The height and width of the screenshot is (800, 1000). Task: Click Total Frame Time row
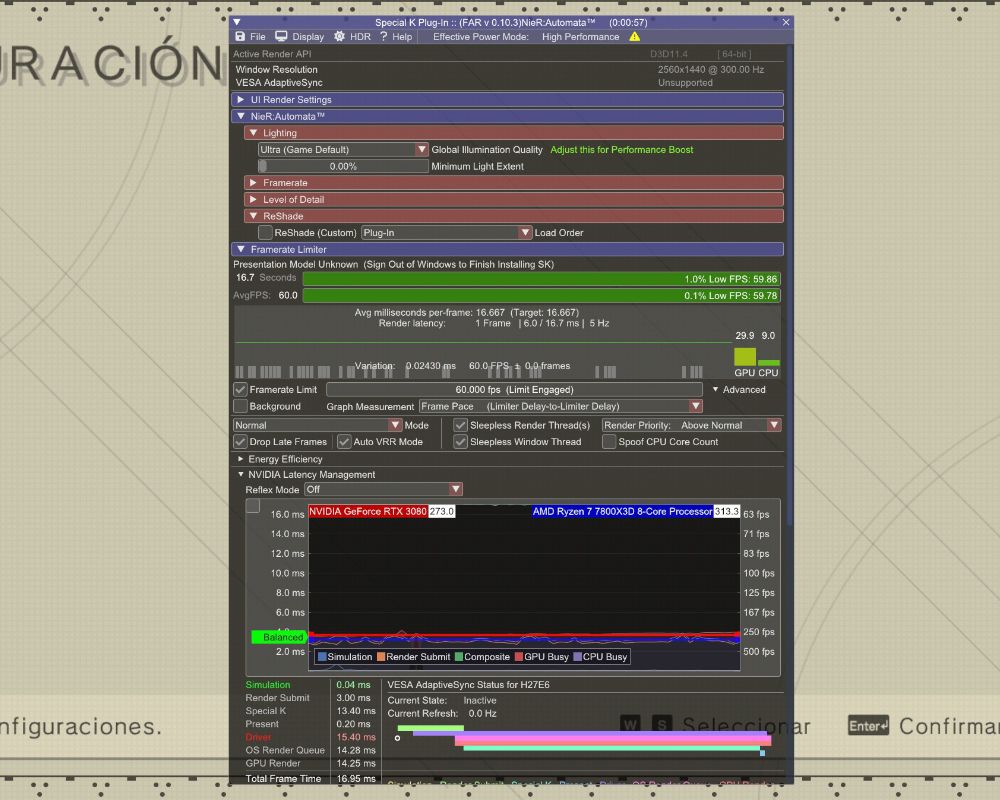pos(311,778)
